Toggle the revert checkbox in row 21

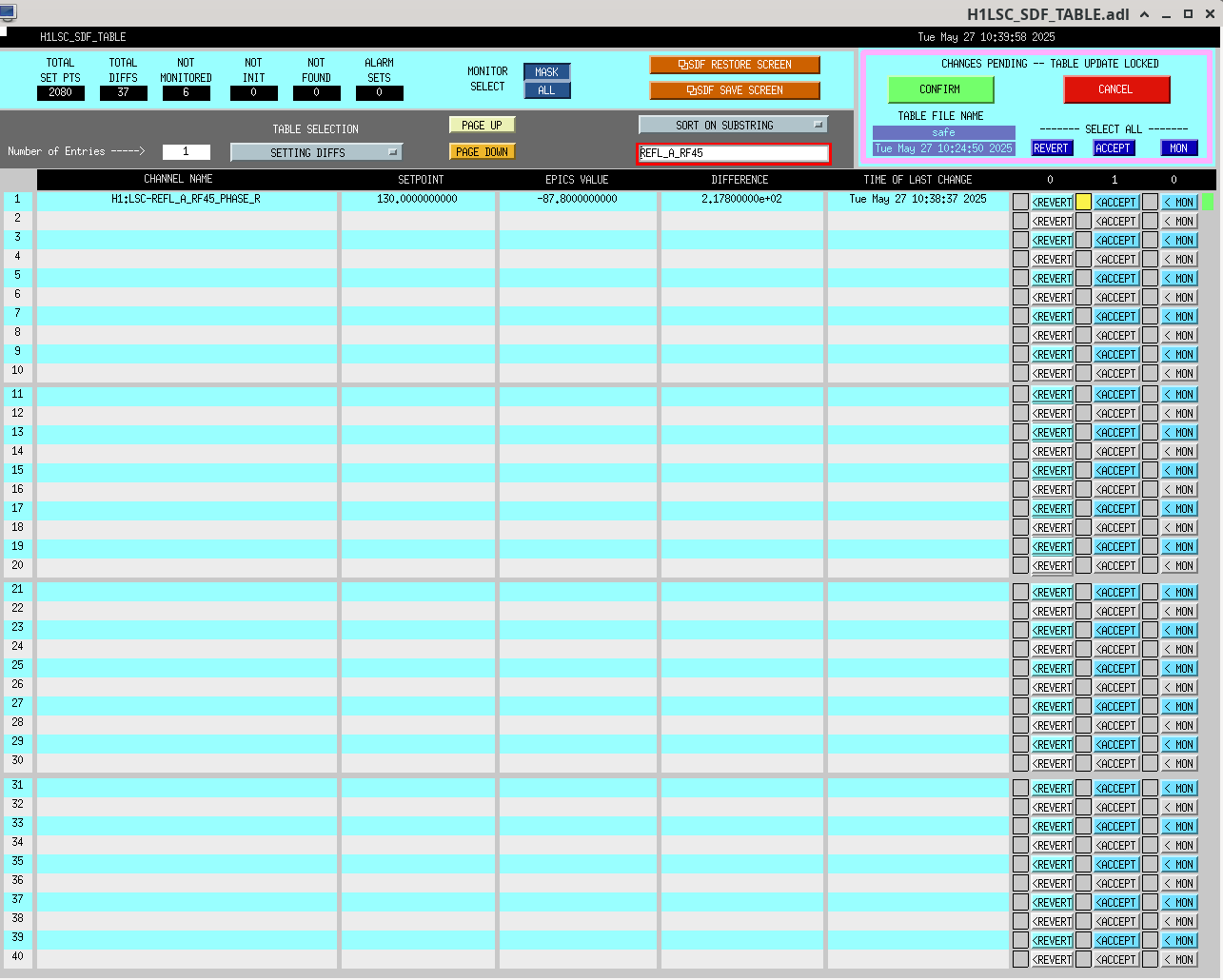point(1020,592)
